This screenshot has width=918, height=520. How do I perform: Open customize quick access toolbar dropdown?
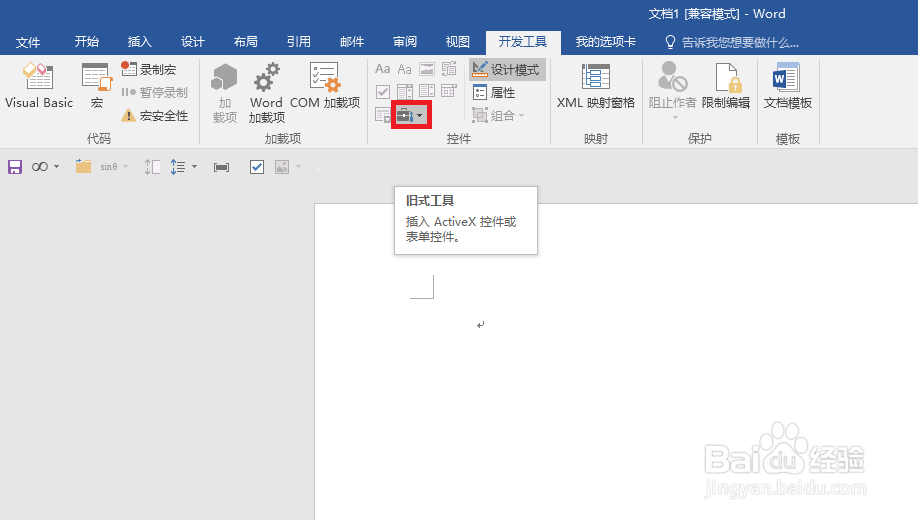click(x=319, y=167)
